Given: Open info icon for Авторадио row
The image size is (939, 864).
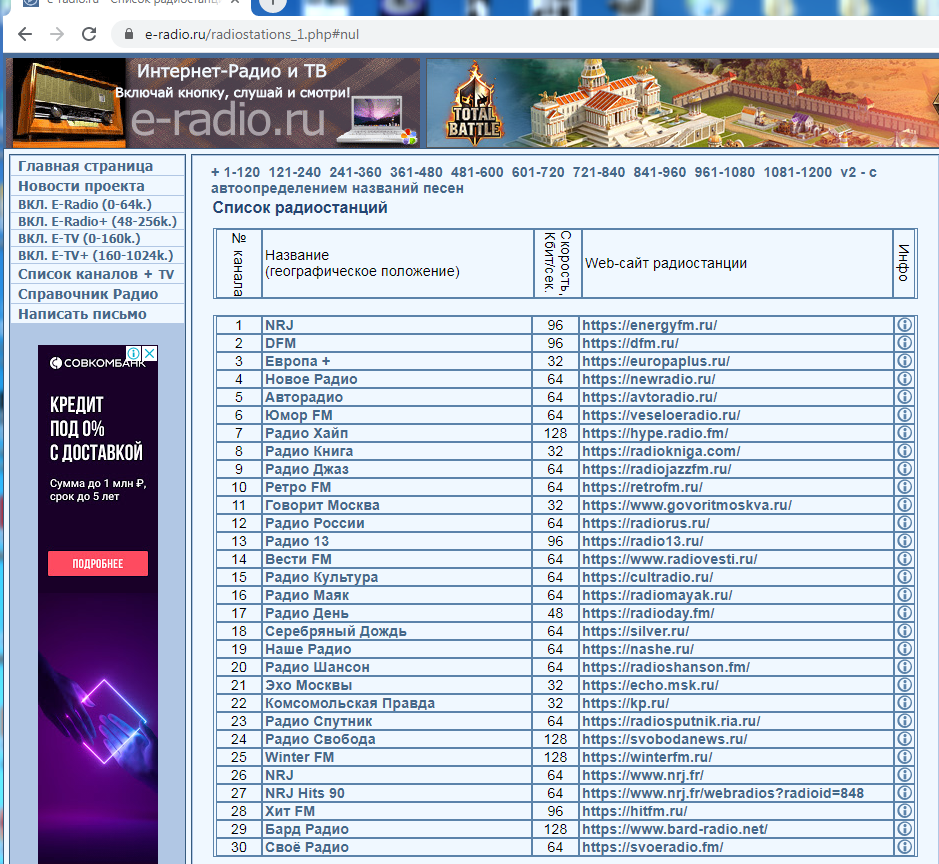Looking at the screenshot, I should tap(904, 396).
